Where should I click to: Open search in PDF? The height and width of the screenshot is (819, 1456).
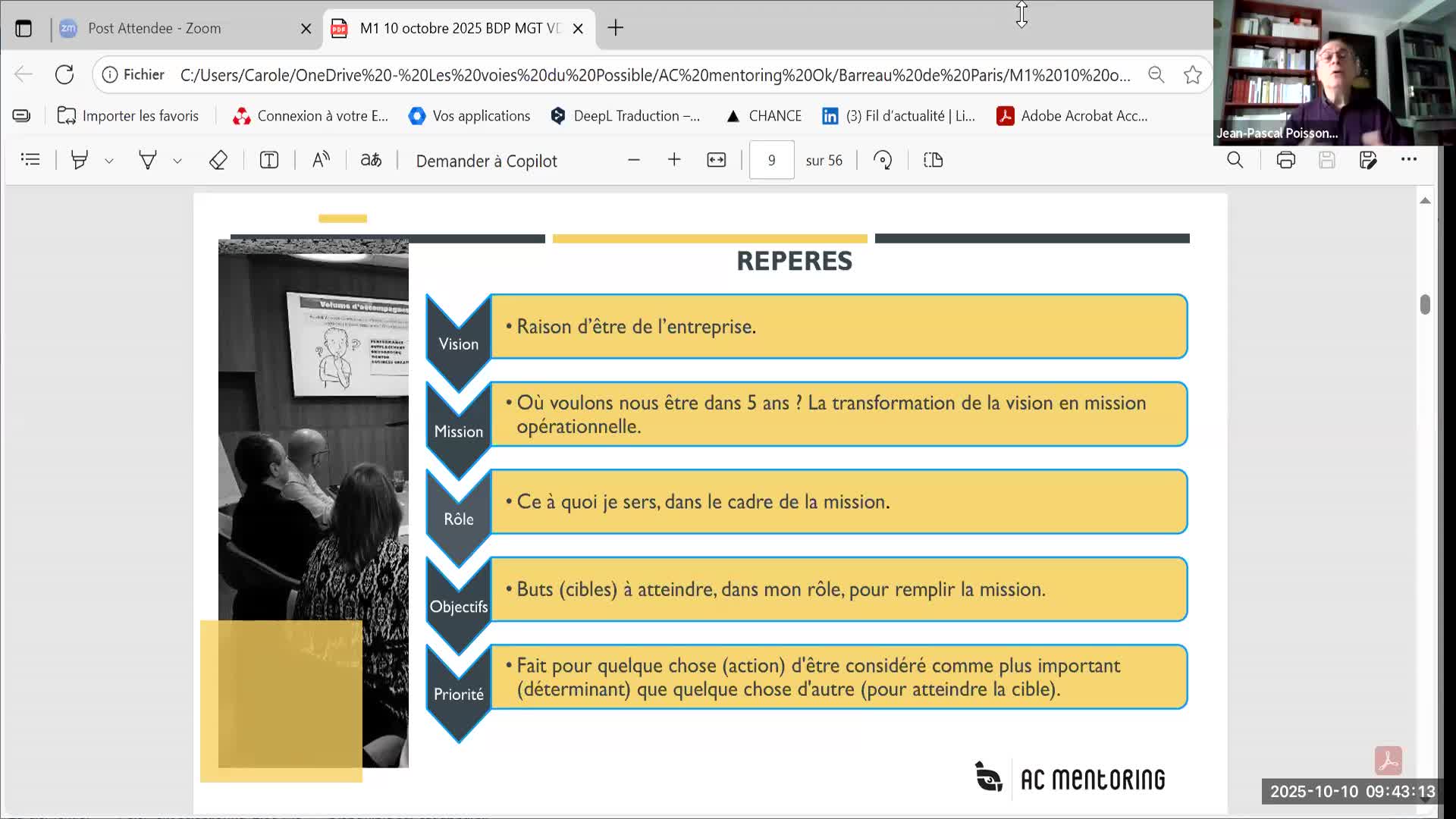pos(1235,160)
